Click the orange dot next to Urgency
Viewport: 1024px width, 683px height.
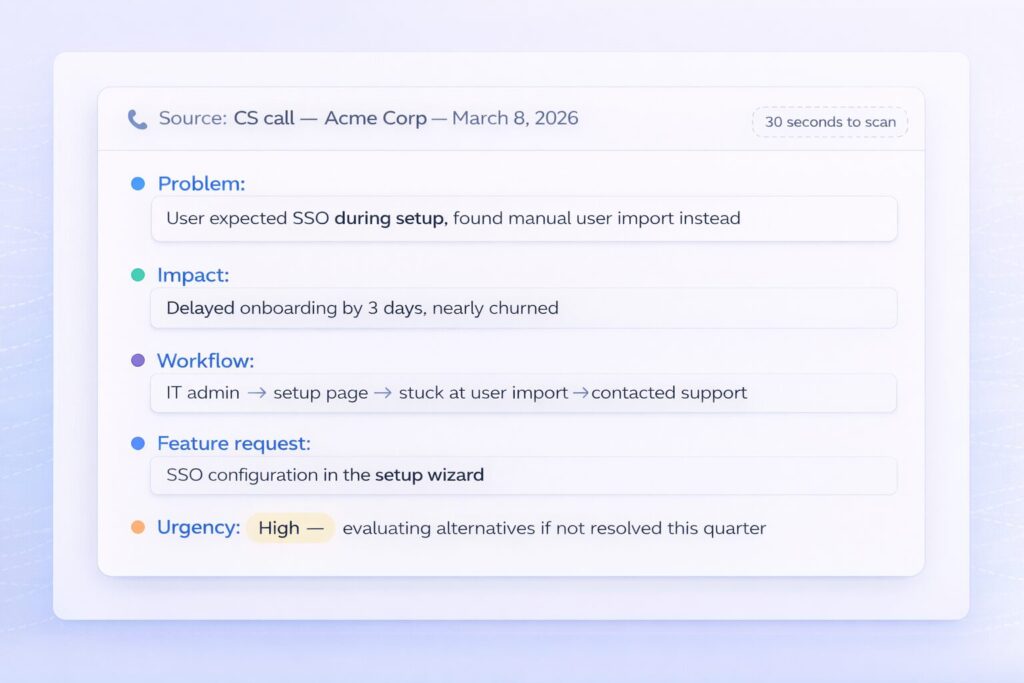(x=138, y=527)
